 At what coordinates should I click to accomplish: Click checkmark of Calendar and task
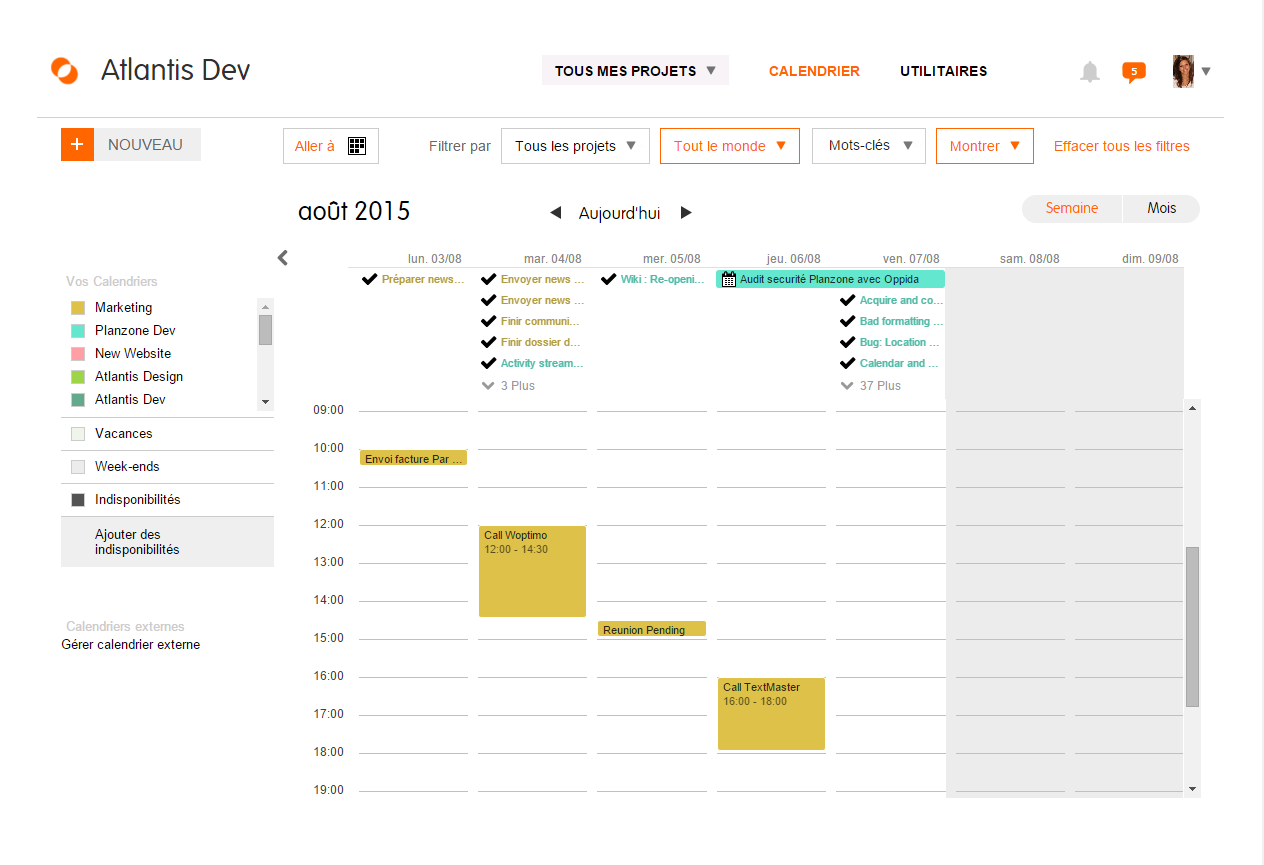coord(848,363)
